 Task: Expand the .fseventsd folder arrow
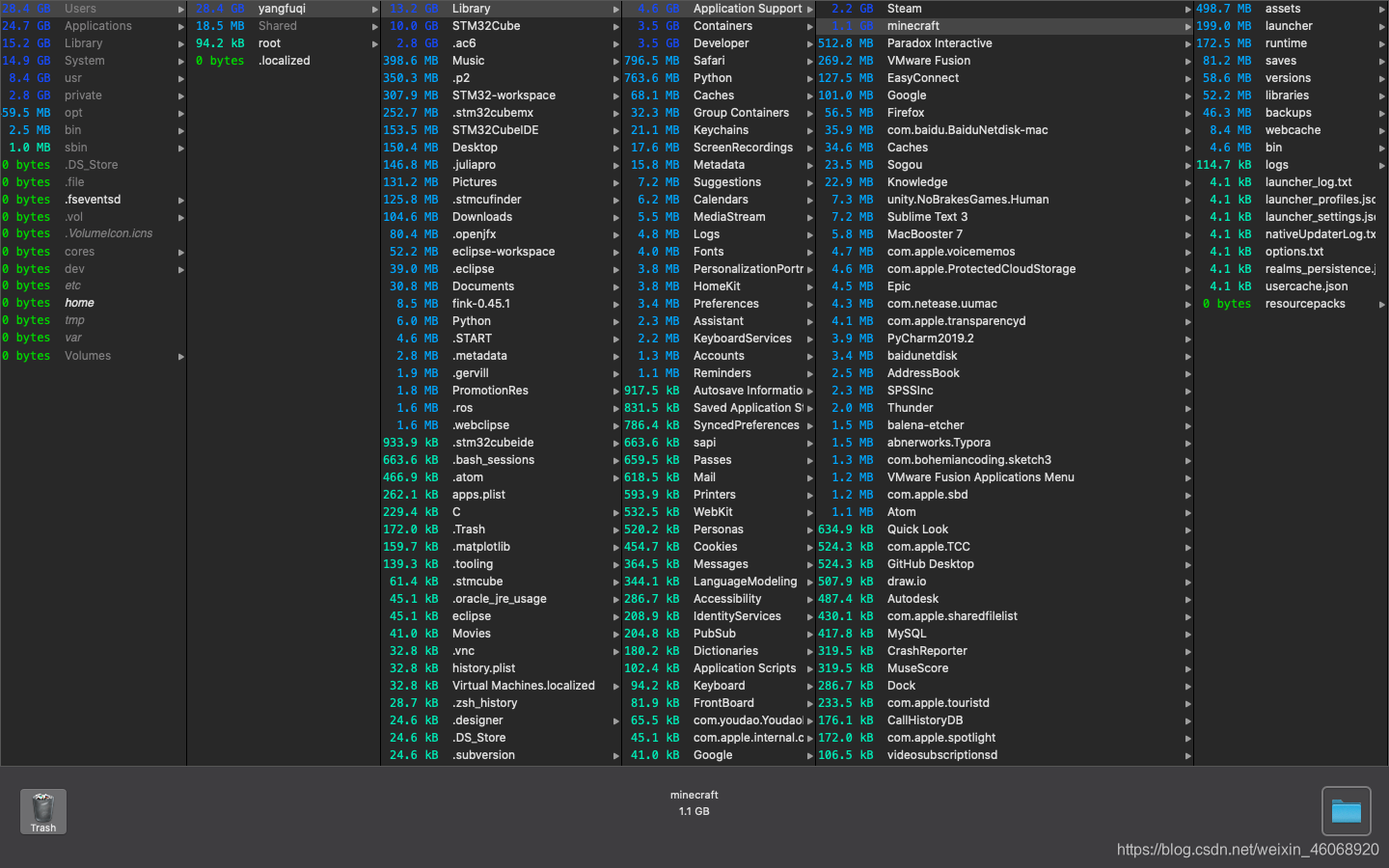coord(180,200)
